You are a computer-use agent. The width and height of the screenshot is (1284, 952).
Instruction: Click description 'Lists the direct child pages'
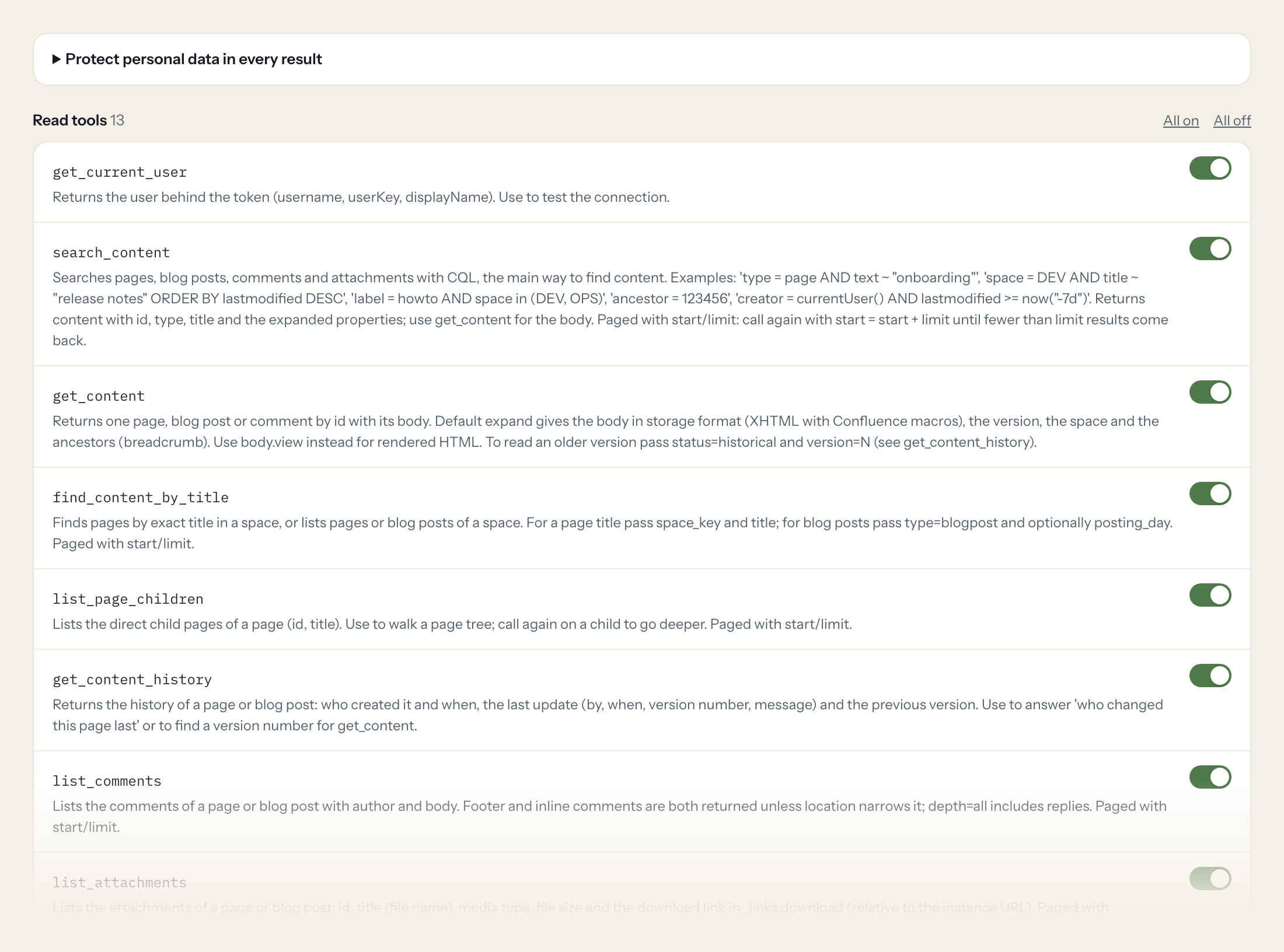click(452, 624)
